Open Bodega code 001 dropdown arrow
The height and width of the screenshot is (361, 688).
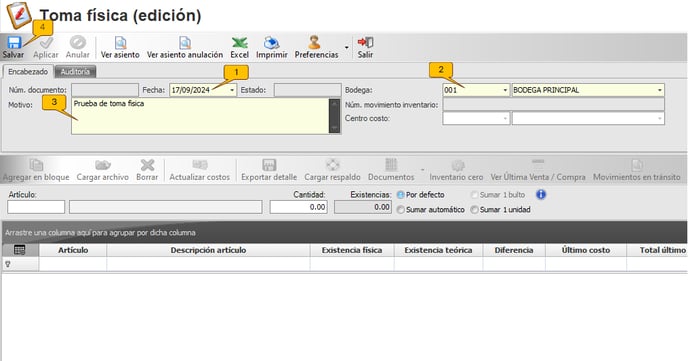coord(505,90)
